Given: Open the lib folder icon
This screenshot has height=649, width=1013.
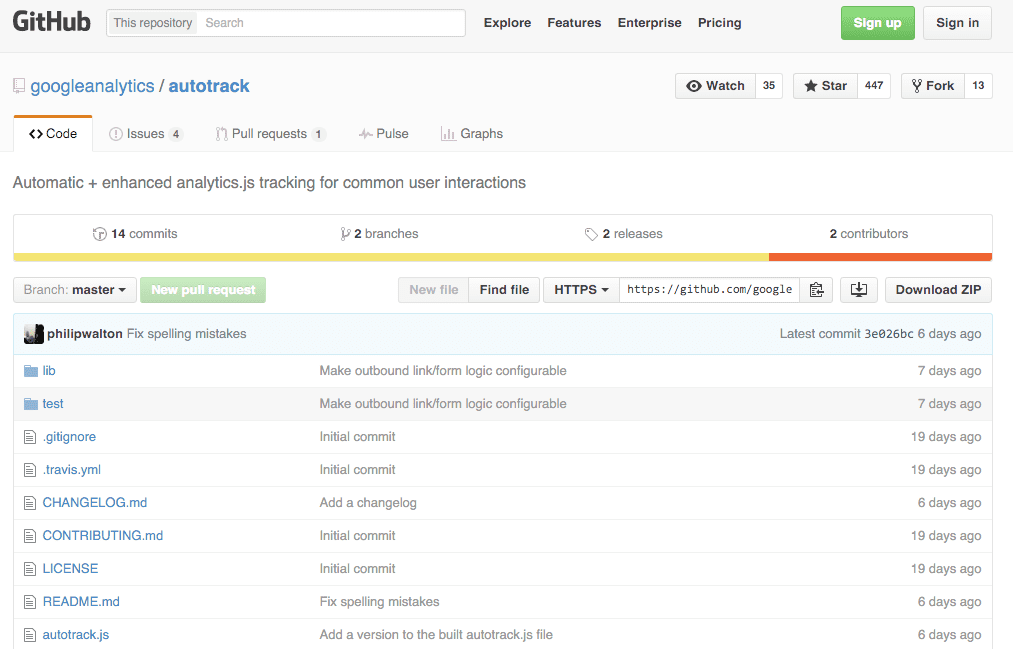Looking at the screenshot, I should (30, 370).
